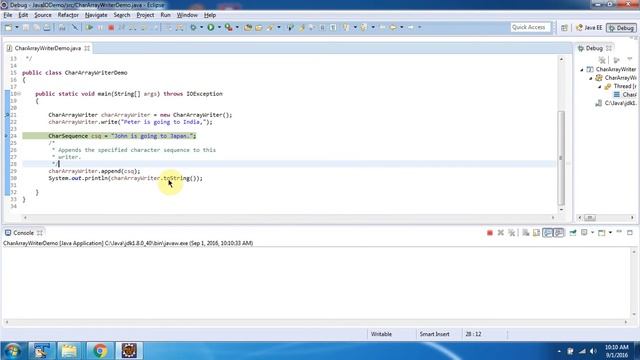This screenshot has width=640, height=360.
Task: Click the volume icon in system tray
Action: click(x=593, y=351)
